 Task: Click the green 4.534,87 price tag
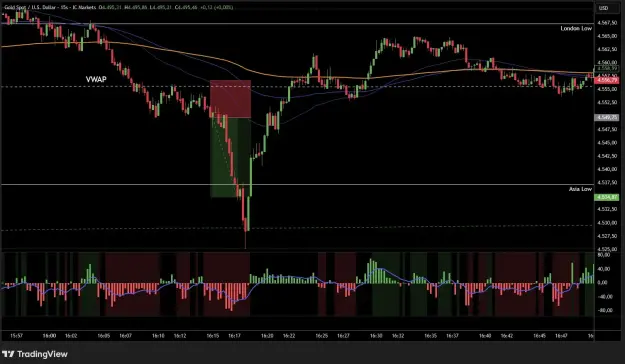coord(607,197)
